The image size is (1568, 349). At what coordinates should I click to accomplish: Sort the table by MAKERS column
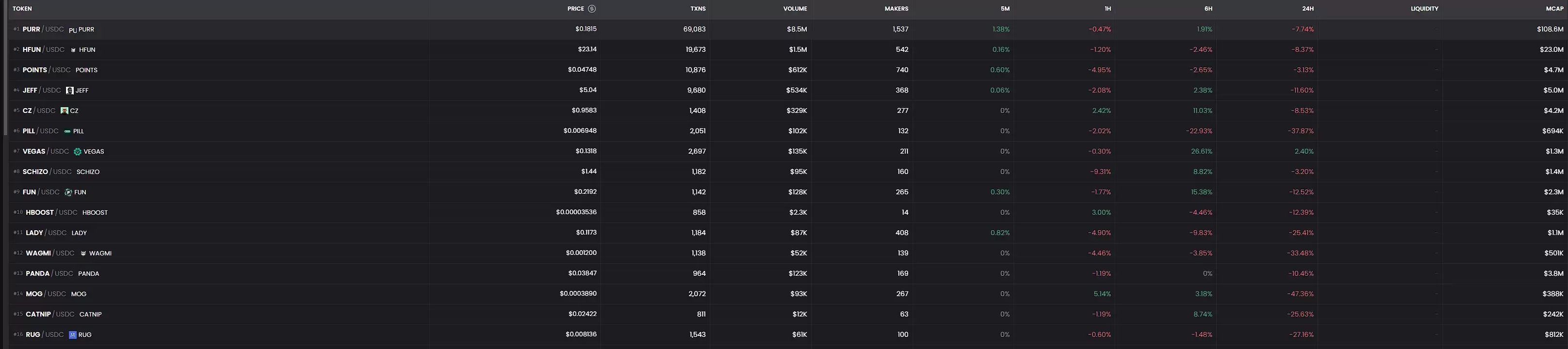pyautogui.click(x=896, y=9)
